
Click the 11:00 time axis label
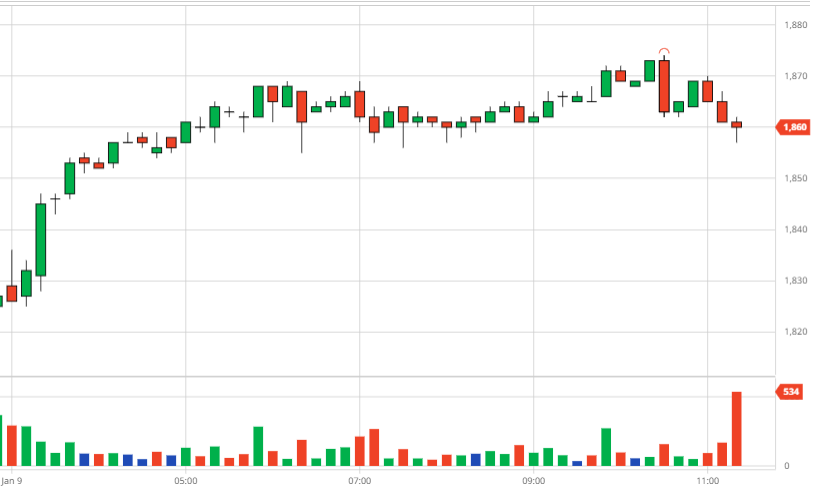(708, 481)
